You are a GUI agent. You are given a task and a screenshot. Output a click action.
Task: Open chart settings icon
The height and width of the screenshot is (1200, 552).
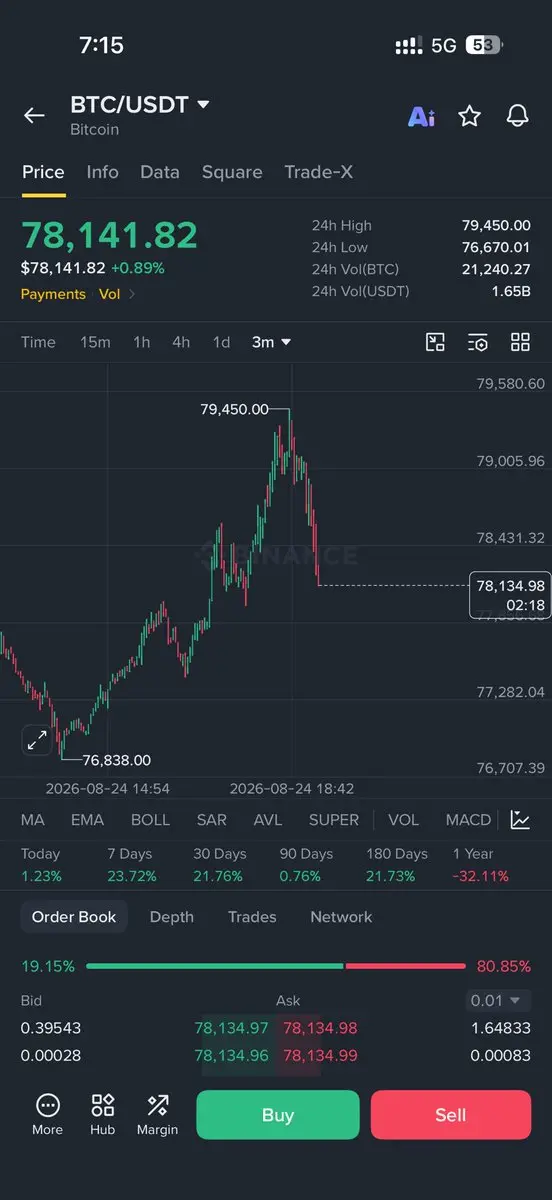[x=478, y=342]
